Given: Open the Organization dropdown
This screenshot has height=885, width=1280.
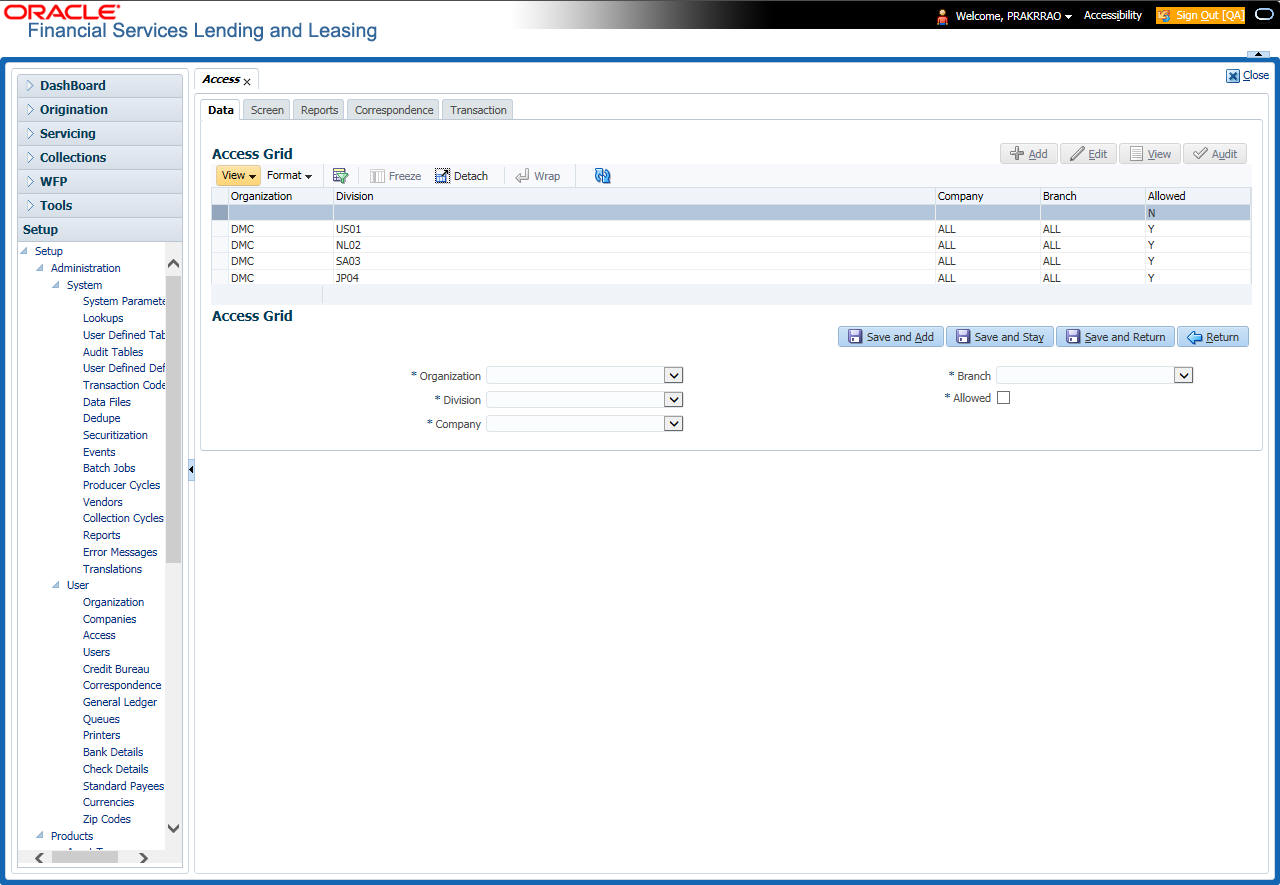Looking at the screenshot, I should tap(674, 375).
